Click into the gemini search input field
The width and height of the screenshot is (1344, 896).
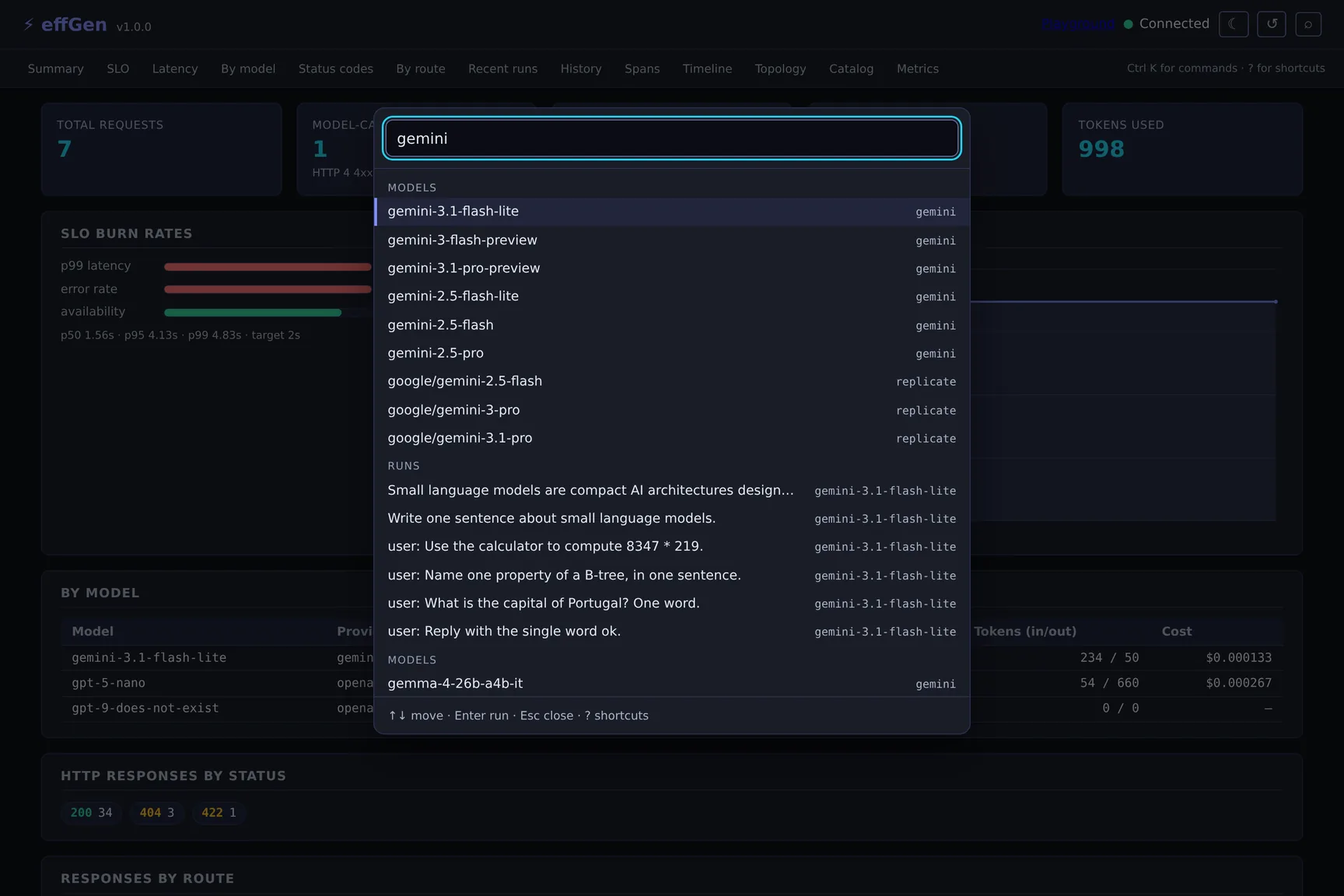pyautogui.click(x=672, y=138)
